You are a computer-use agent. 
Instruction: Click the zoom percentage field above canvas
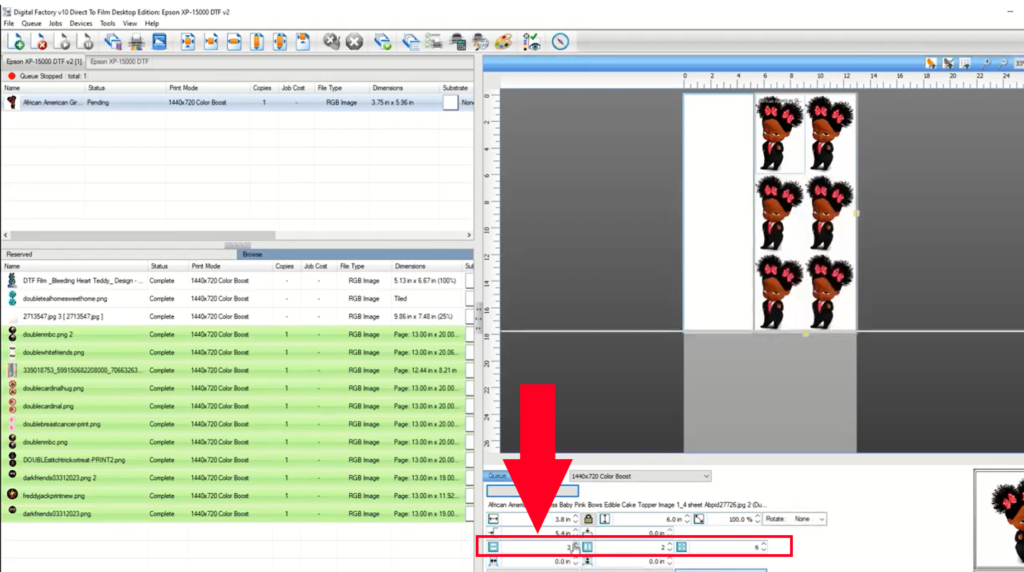pyautogui.click(x=1019, y=63)
